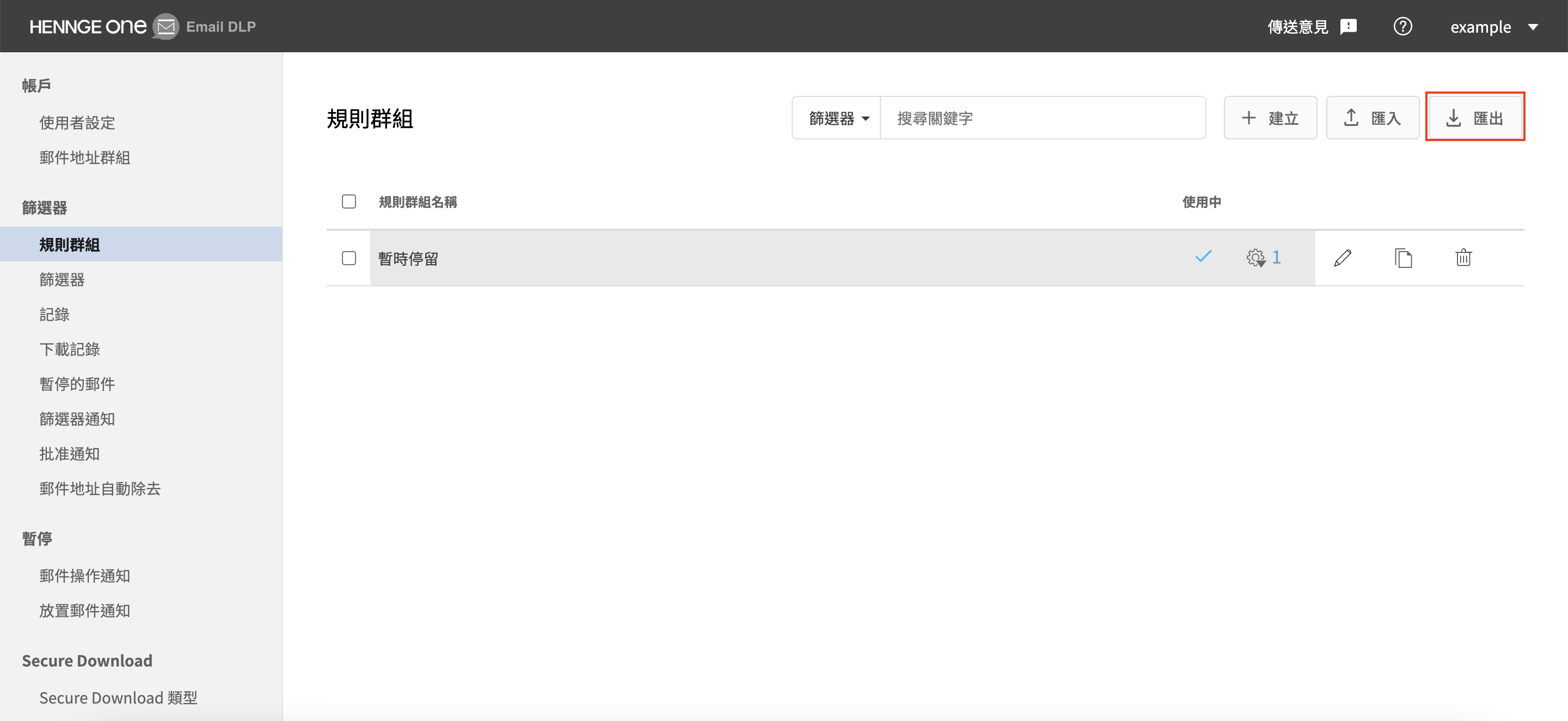Check the 暫時停留 row checkbox
The height and width of the screenshot is (721, 1568).
click(349, 258)
